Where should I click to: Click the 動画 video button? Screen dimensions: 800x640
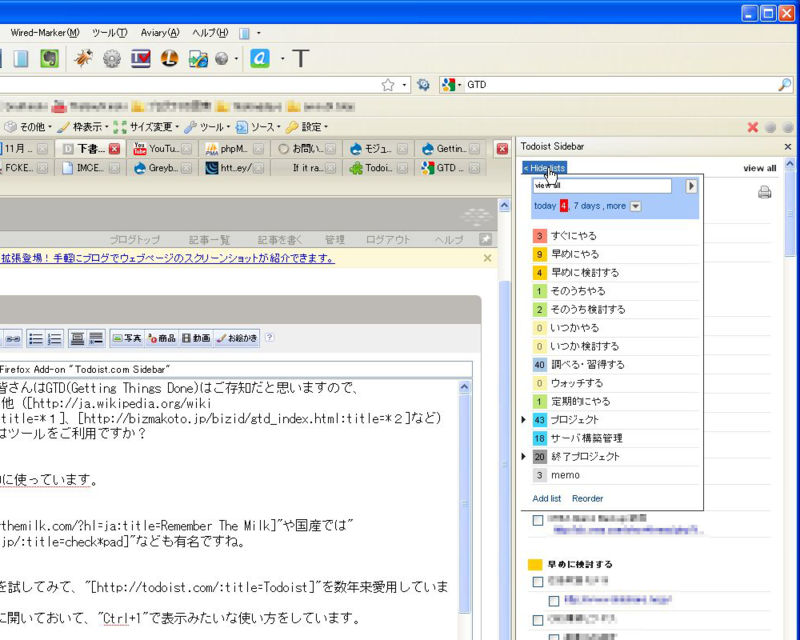click(196, 338)
